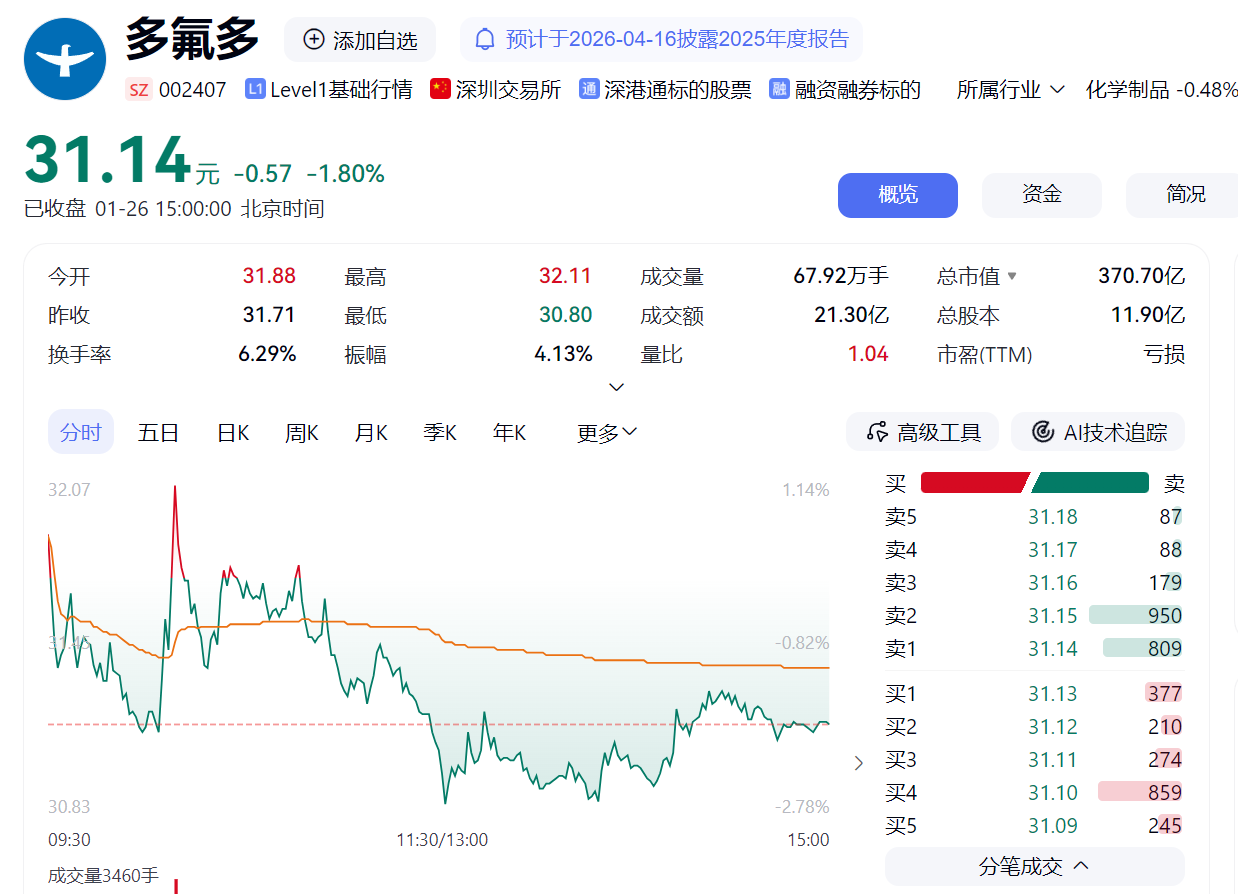Click the 市盈(TTM) value 亏损
Viewport: 1238px width, 894px height.
pyautogui.click(x=1164, y=354)
